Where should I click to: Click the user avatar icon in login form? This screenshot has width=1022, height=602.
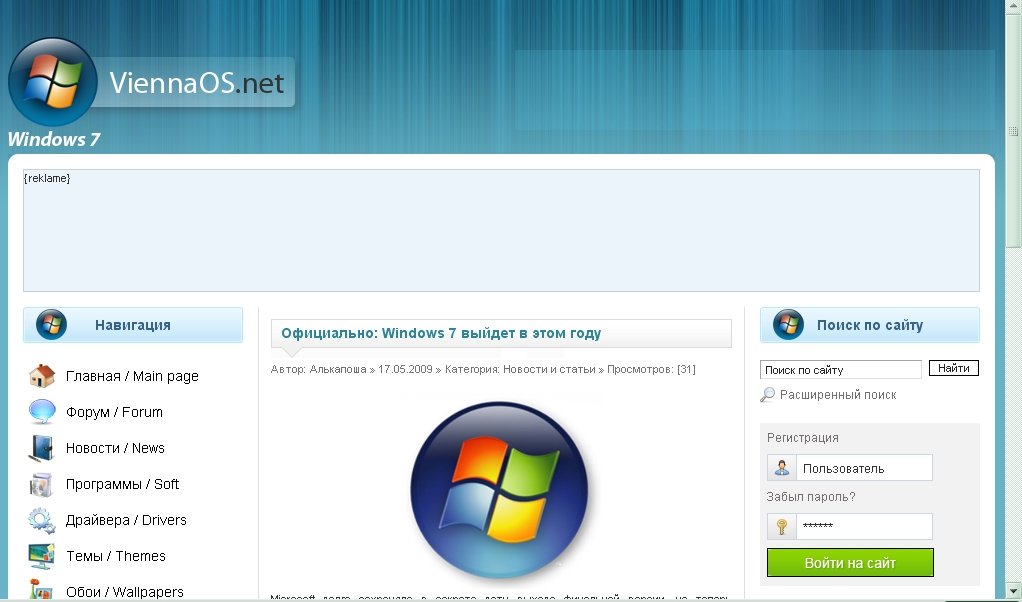[782, 468]
